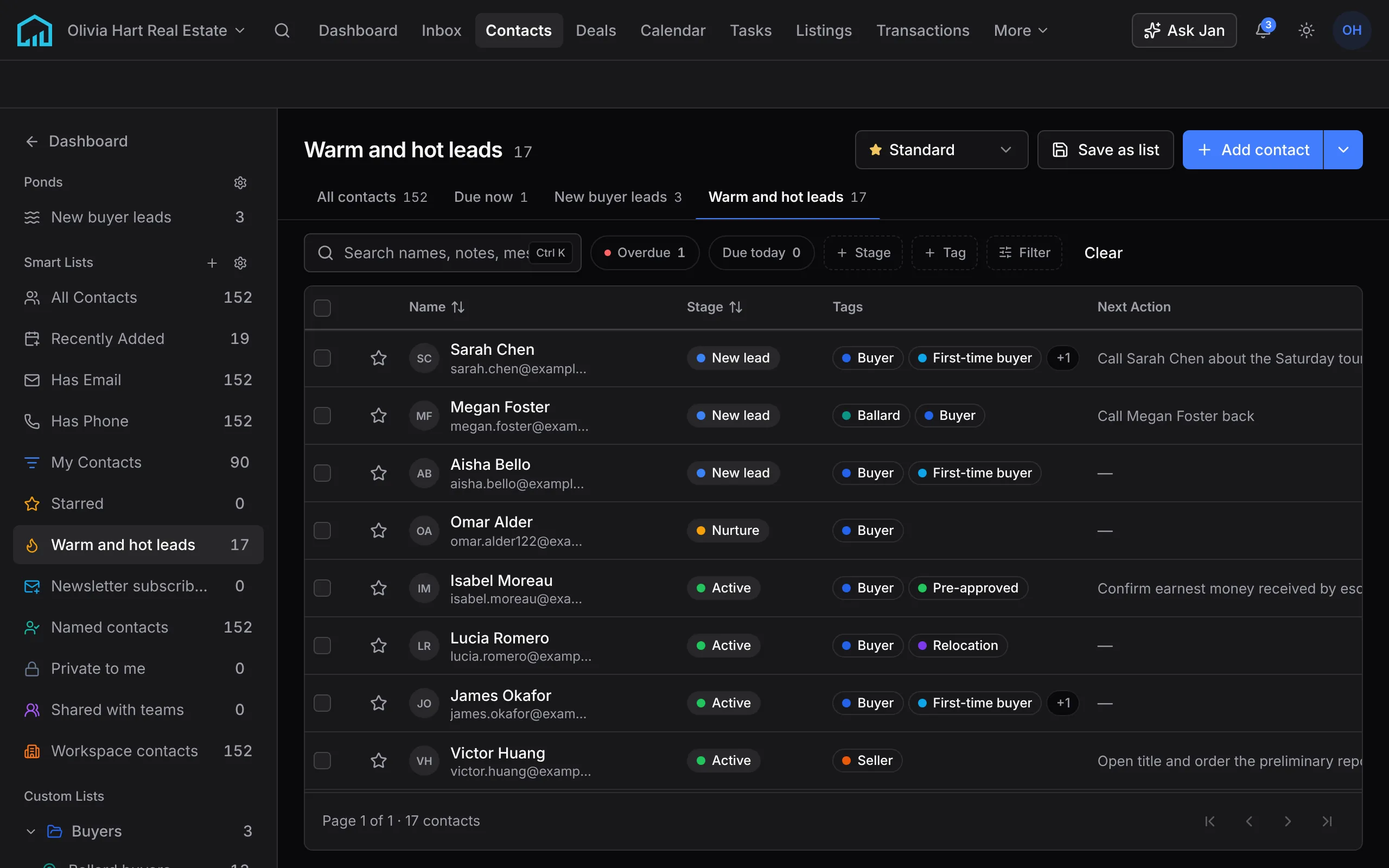Sort by Stage column arrows
This screenshot has height=868, width=1389.
[x=736, y=307]
